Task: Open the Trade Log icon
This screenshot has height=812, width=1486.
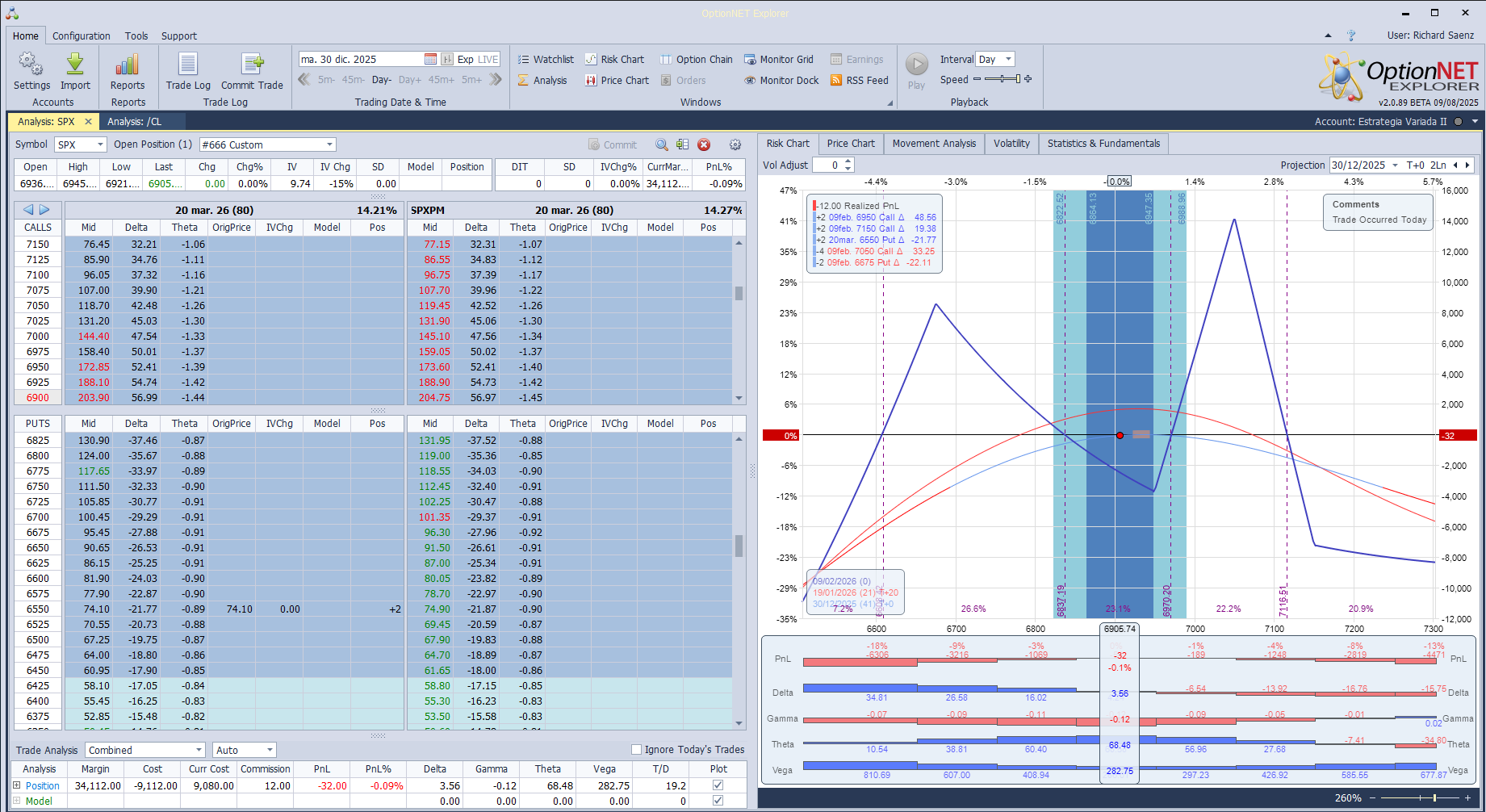Action: click(x=188, y=65)
